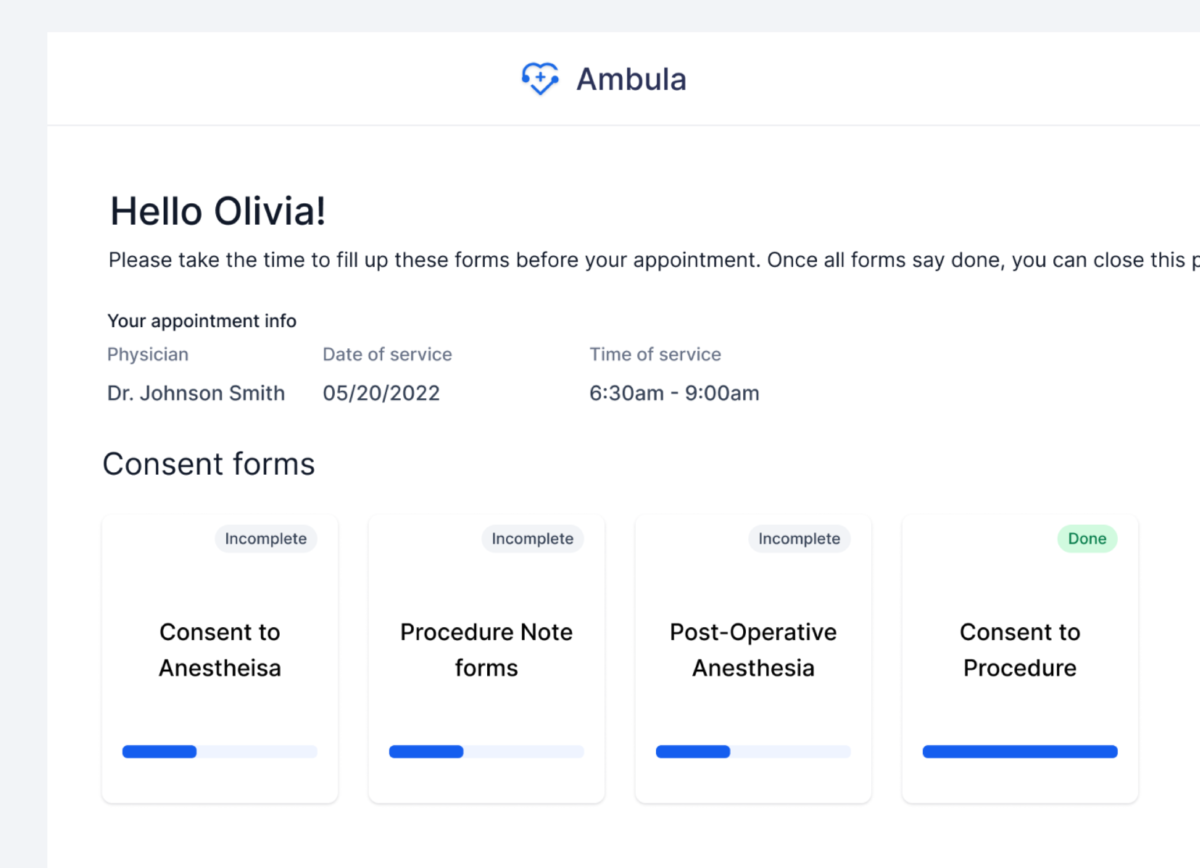The width and height of the screenshot is (1200, 868).
Task: Select the physician name Dr. Johnson Smith
Action: coord(196,393)
